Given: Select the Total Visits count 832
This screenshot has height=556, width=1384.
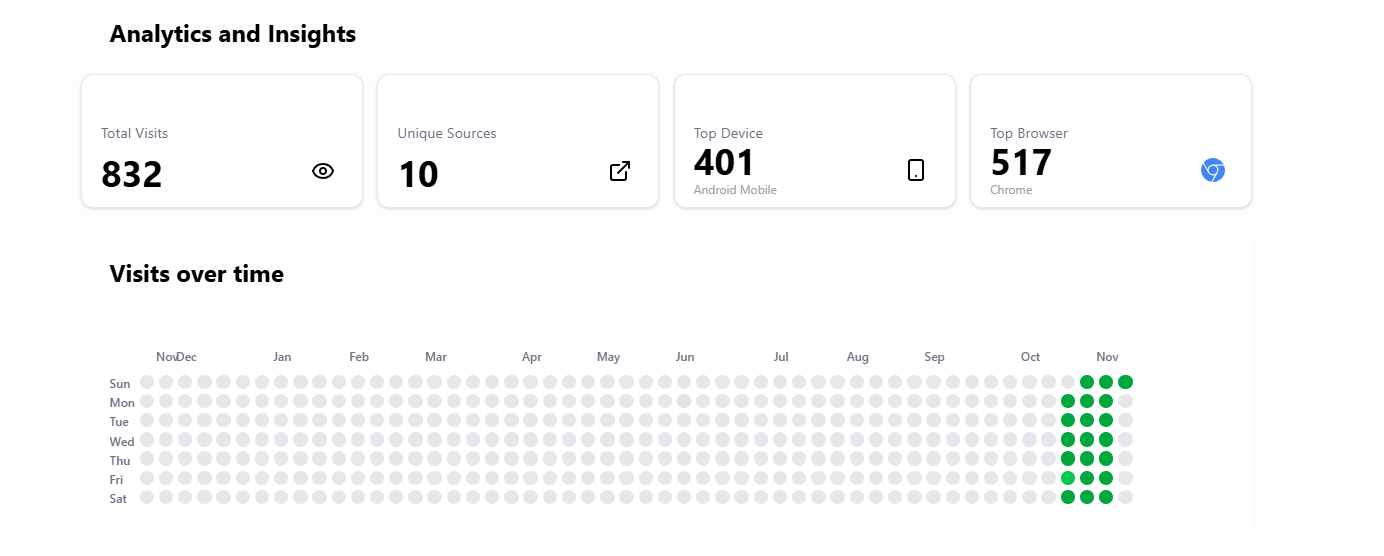Looking at the screenshot, I should (x=132, y=175).
